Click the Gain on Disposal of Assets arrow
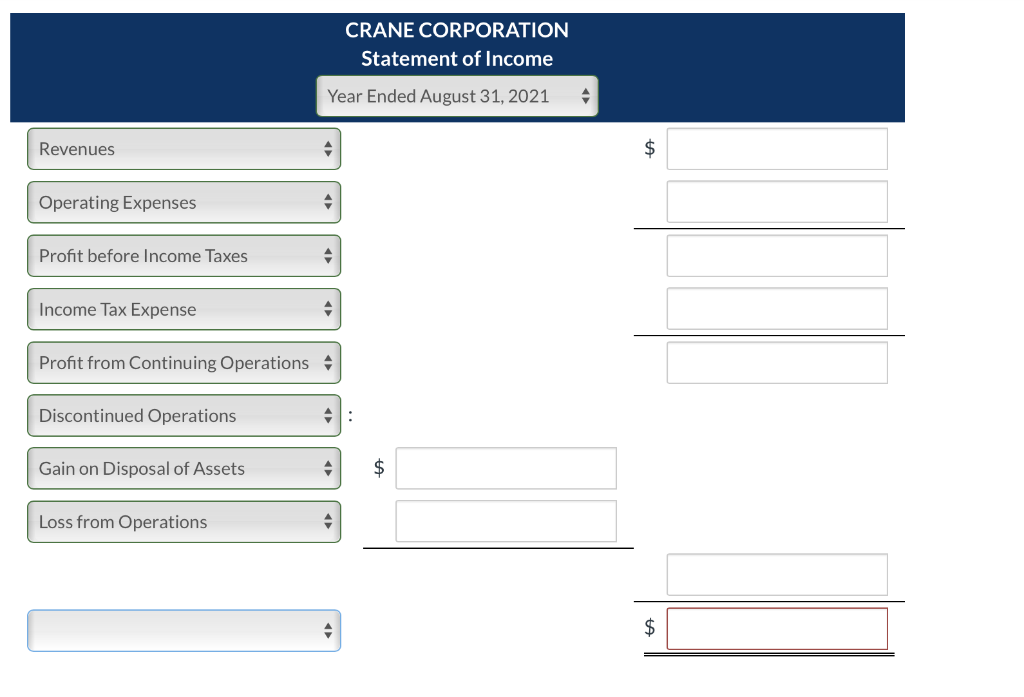The height and width of the screenshot is (697, 1024). coord(328,468)
